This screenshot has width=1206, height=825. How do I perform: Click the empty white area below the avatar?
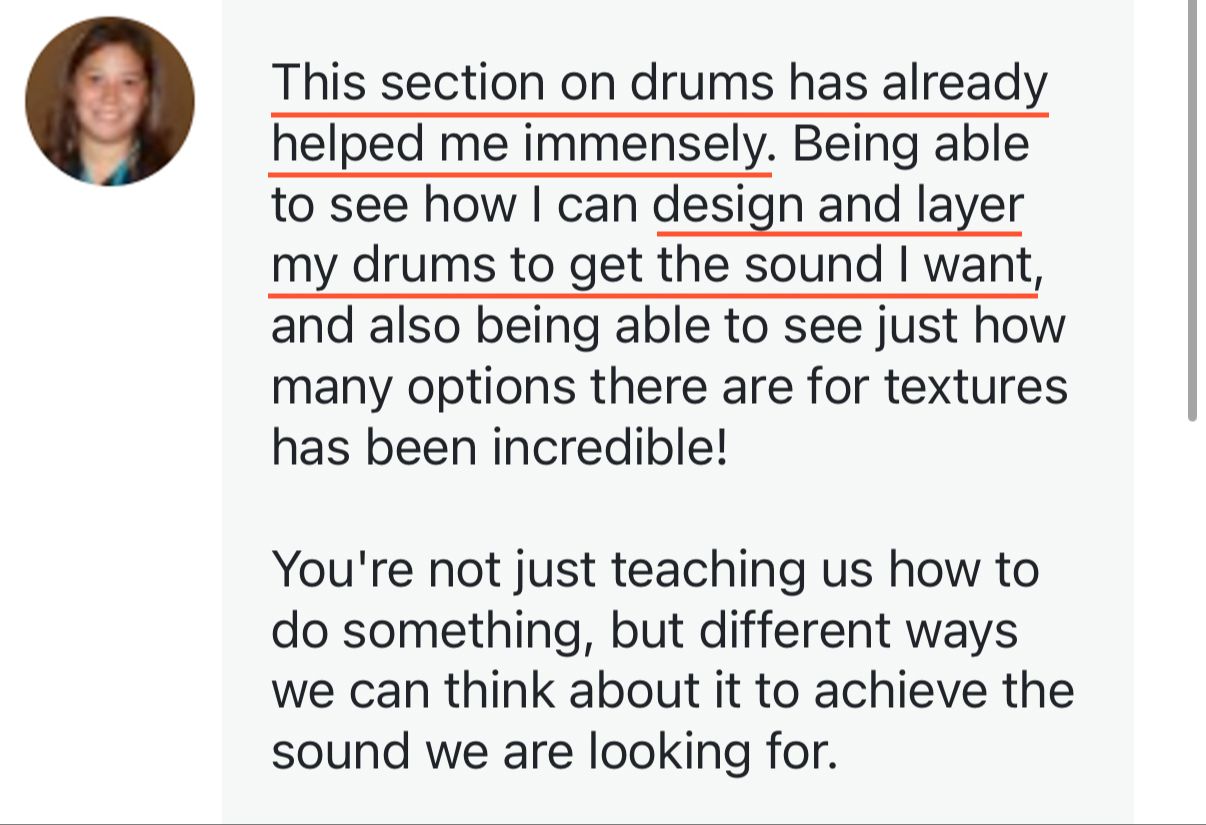point(110,500)
